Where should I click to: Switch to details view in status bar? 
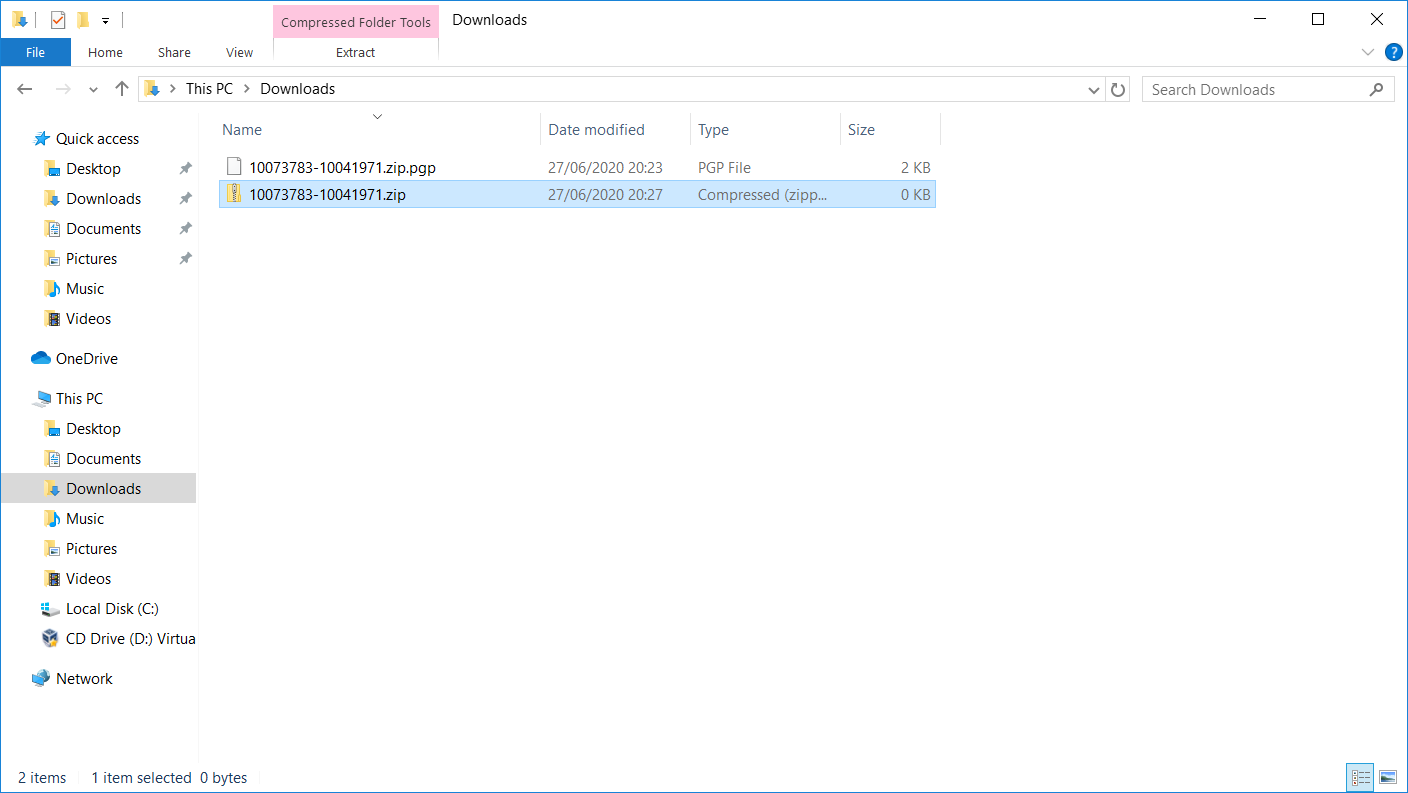coord(1360,777)
